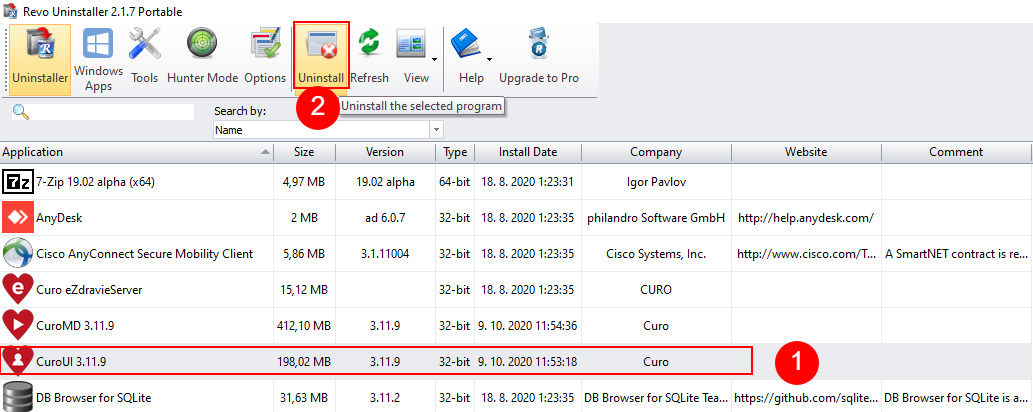Viewport: 1033px width, 412px height.
Task: Click install date 18. 8. 2020 1:23:31
Action: click(528, 182)
